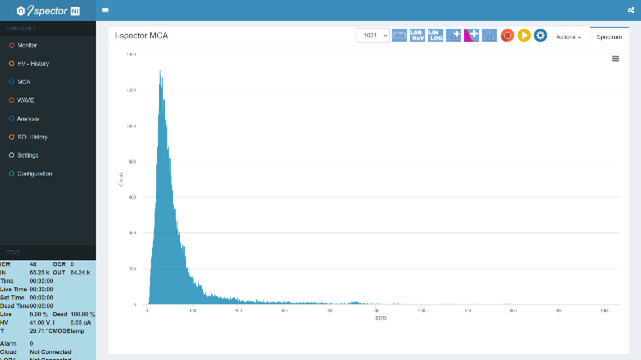Click the magenta add background icon
Screen dimensions: 641x360
click(x=471, y=36)
